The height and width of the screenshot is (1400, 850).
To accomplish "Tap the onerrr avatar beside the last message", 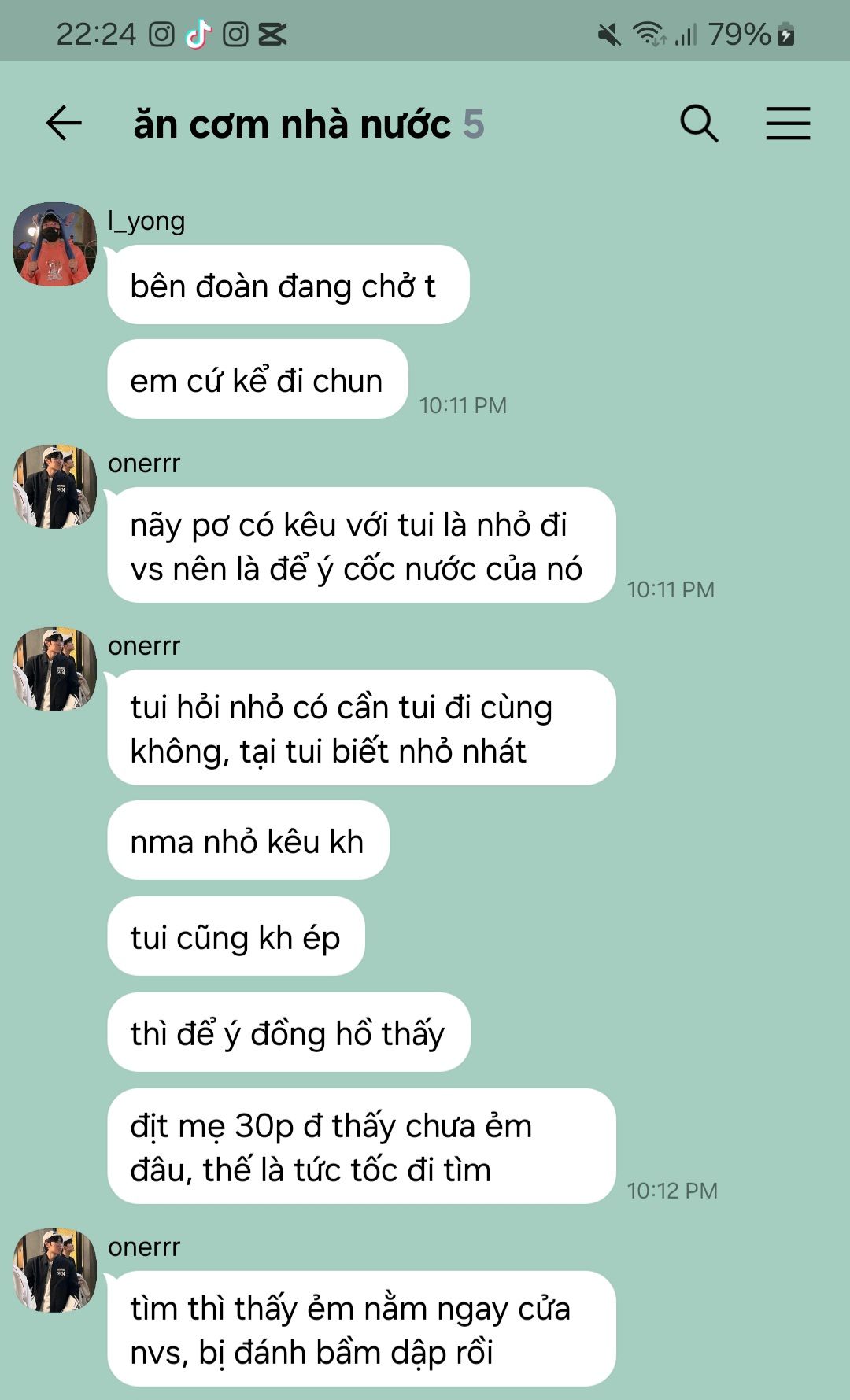I will (x=54, y=1270).
